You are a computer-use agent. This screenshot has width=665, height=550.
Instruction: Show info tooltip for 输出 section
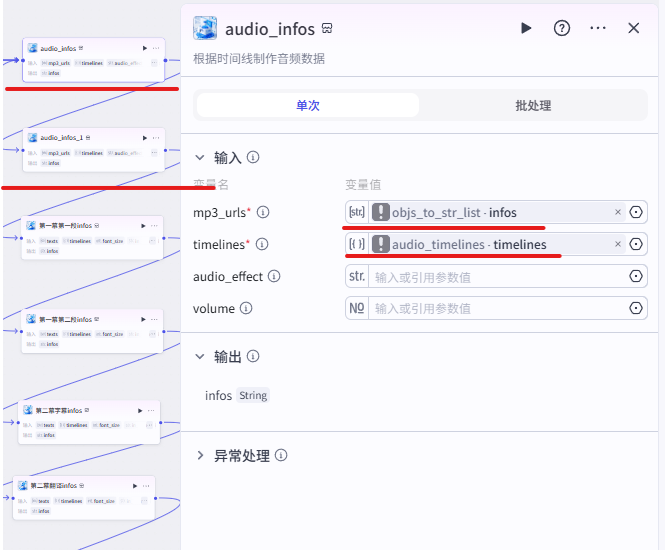253,356
